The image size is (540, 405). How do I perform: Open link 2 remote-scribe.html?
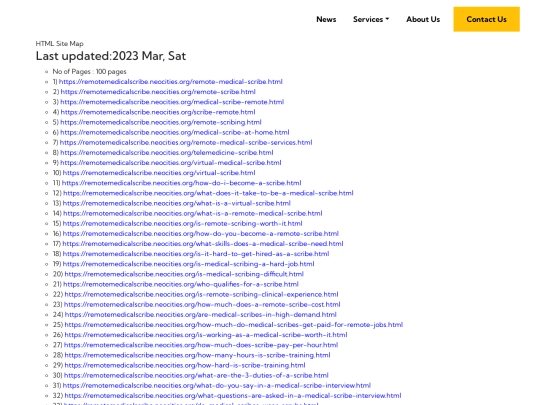(158, 92)
